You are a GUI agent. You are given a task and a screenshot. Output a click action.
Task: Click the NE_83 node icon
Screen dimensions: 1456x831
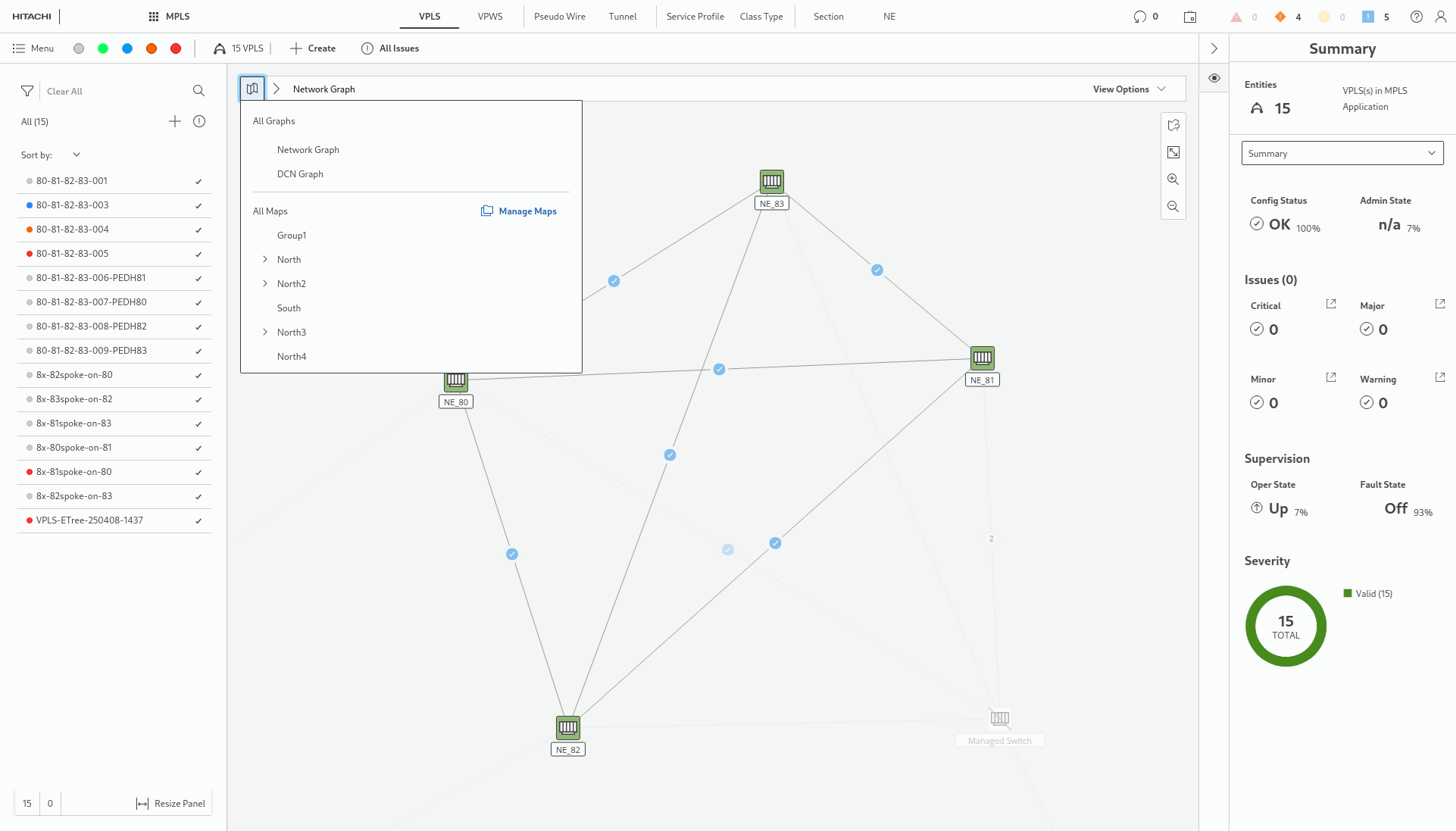click(x=771, y=181)
